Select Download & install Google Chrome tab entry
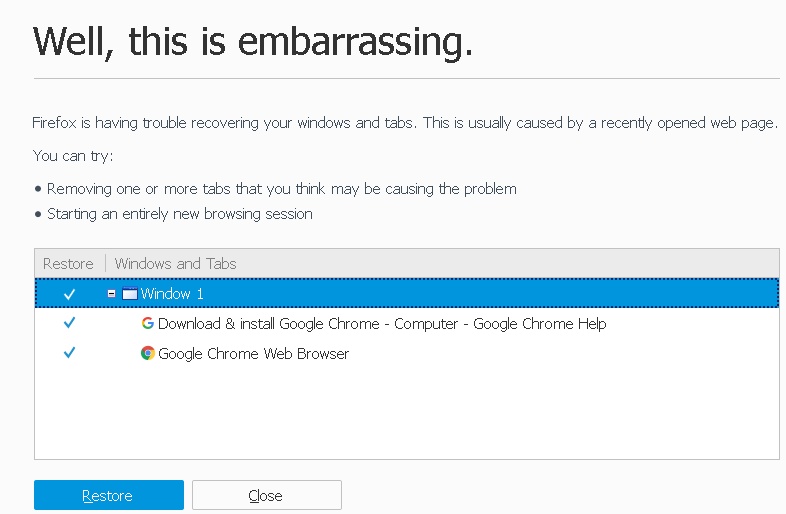Screen dimensions: 786x514 pyautogui.click(x=382, y=323)
